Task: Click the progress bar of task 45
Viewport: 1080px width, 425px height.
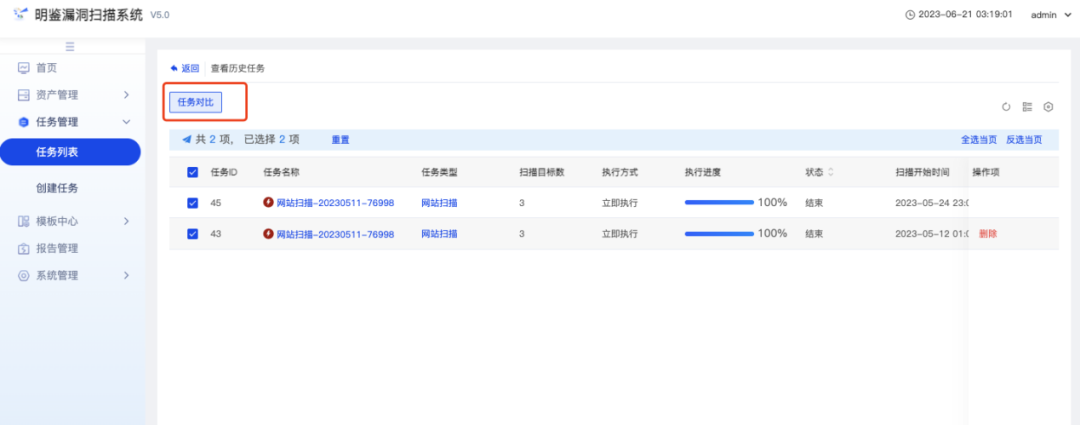Action: (x=719, y=203)
